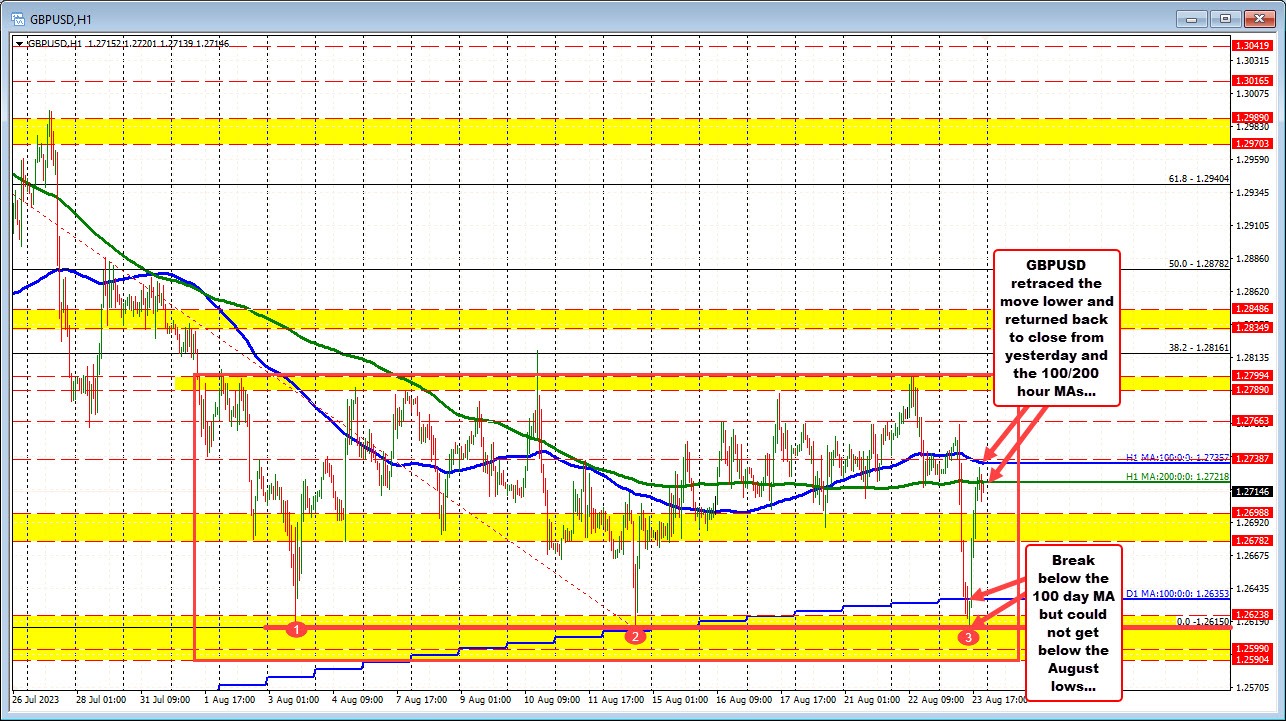This screenshot has width=1286, height=721.
Task: Select the numbered circle 2 swing marker
Action: pyautogui.click(x=634, y=635)
